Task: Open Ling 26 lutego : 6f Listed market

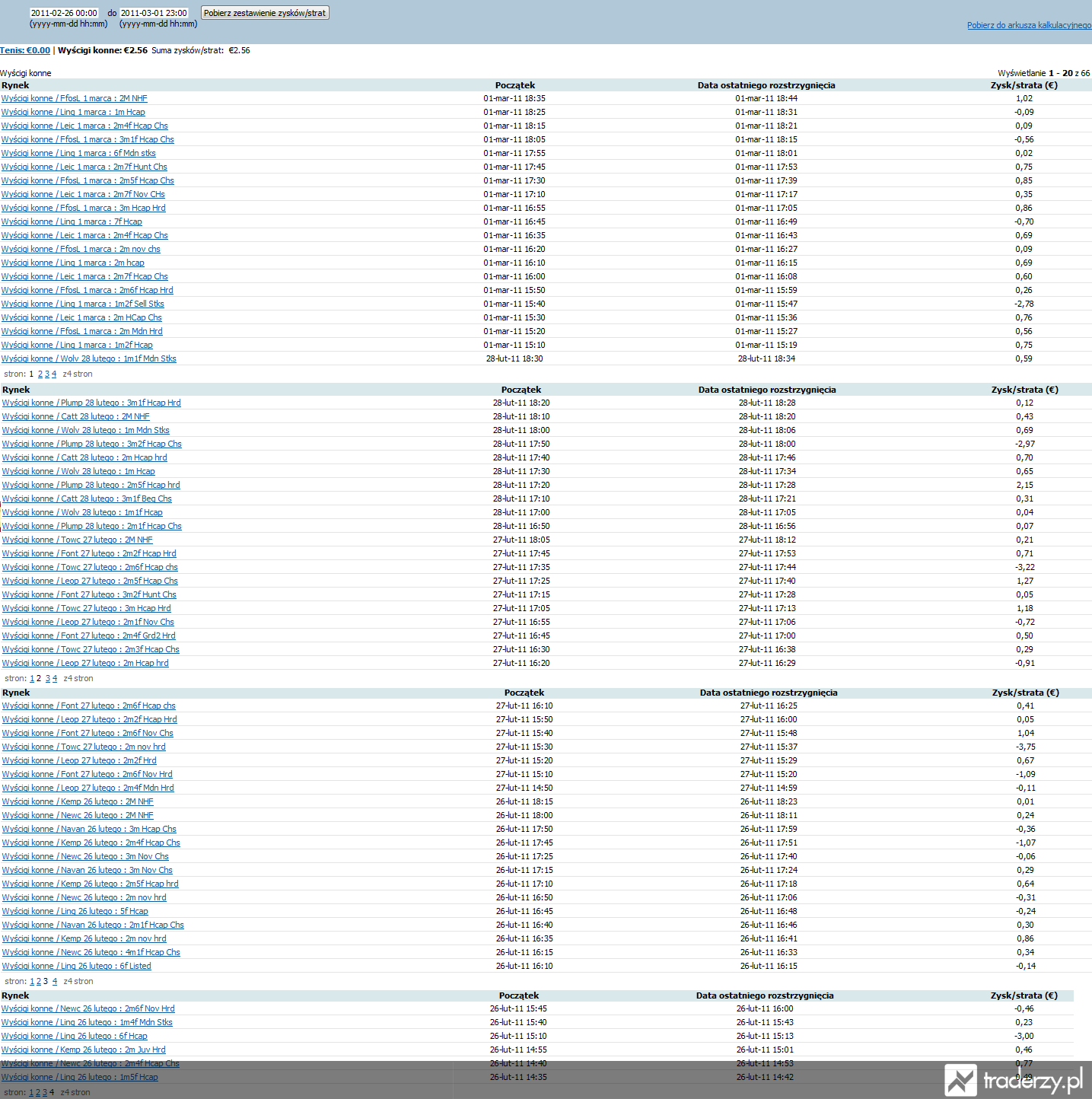Action: click(x=77, y=966)
